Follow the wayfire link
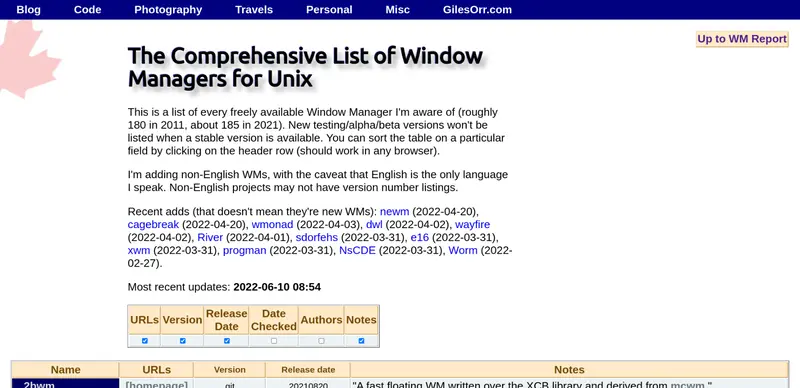 (x=472, y=225)
